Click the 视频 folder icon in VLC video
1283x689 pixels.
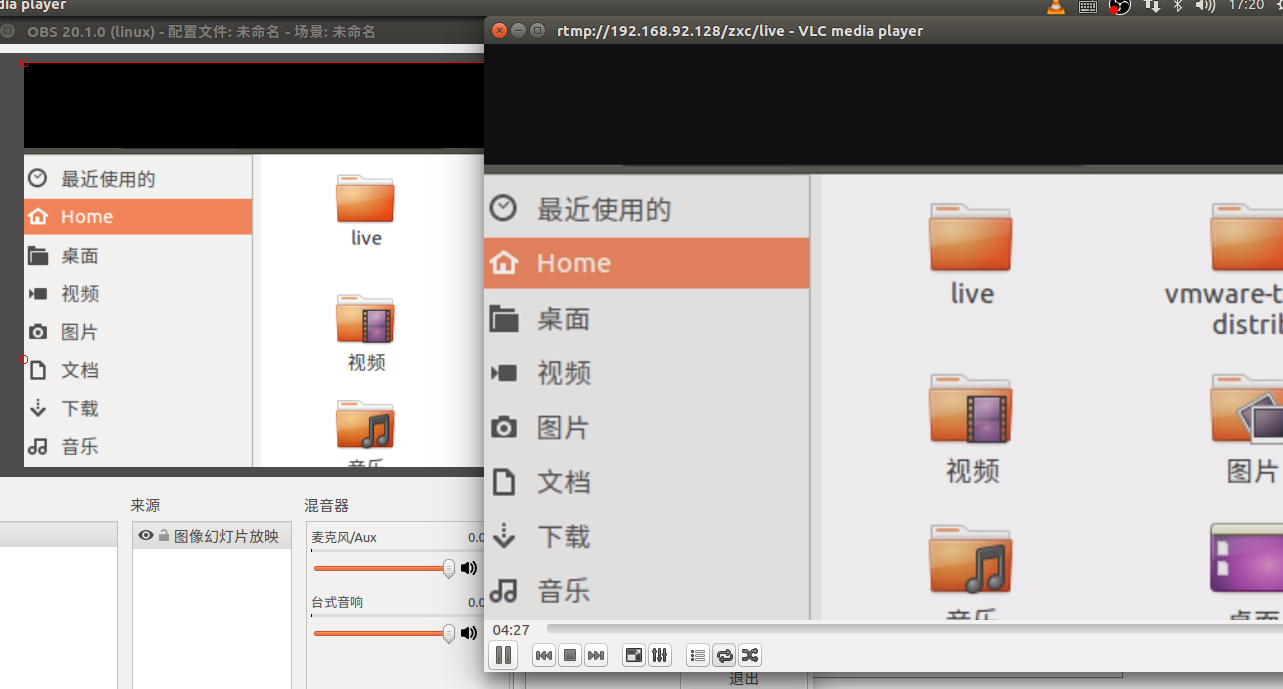(971, 410)
